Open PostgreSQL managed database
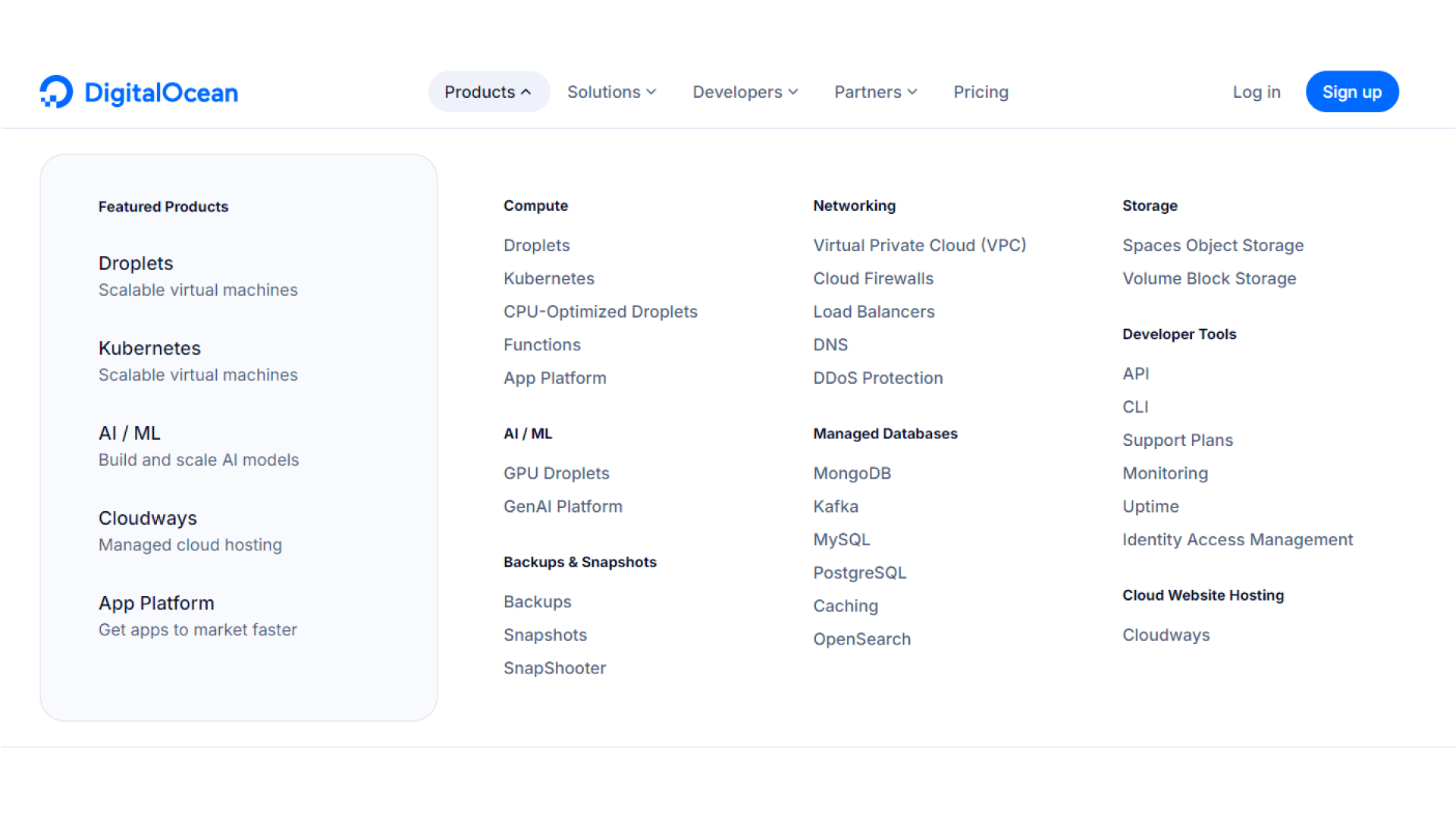The height and width of the screenshot is (819, 1456). tap(860, 573)
